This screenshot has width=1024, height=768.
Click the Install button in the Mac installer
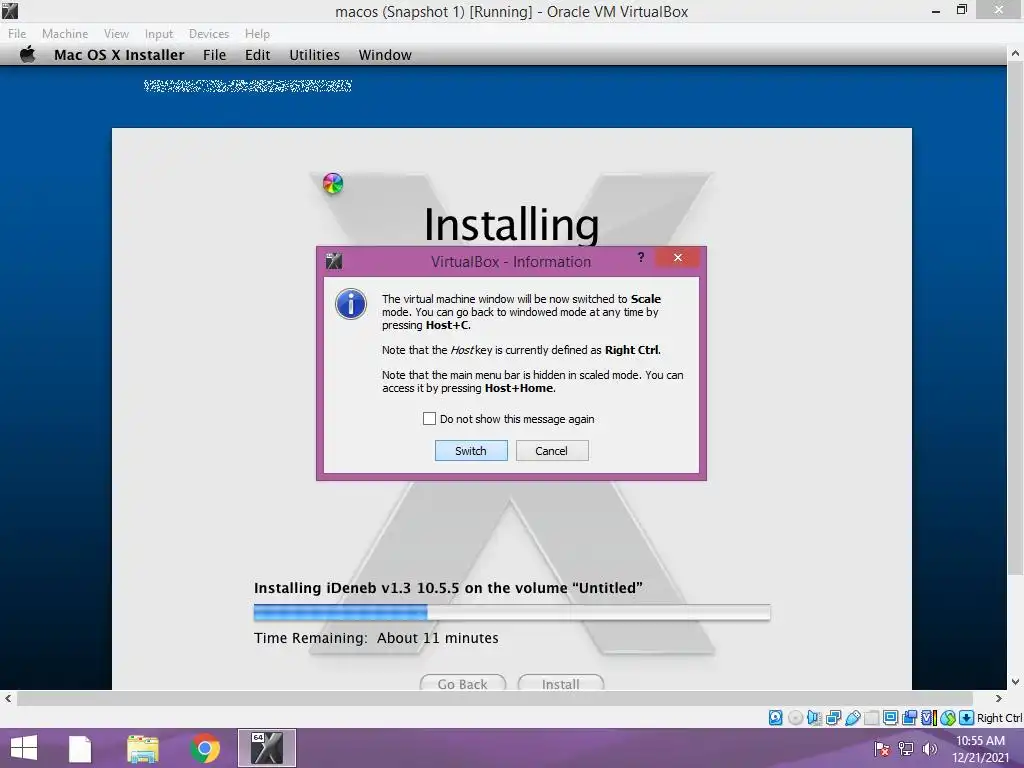pos(560,683)
